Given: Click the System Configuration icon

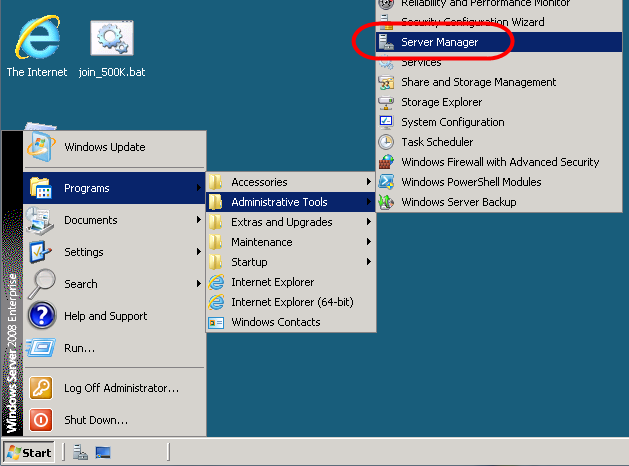Looking at the screenshot, I should (x=386, y=122).
